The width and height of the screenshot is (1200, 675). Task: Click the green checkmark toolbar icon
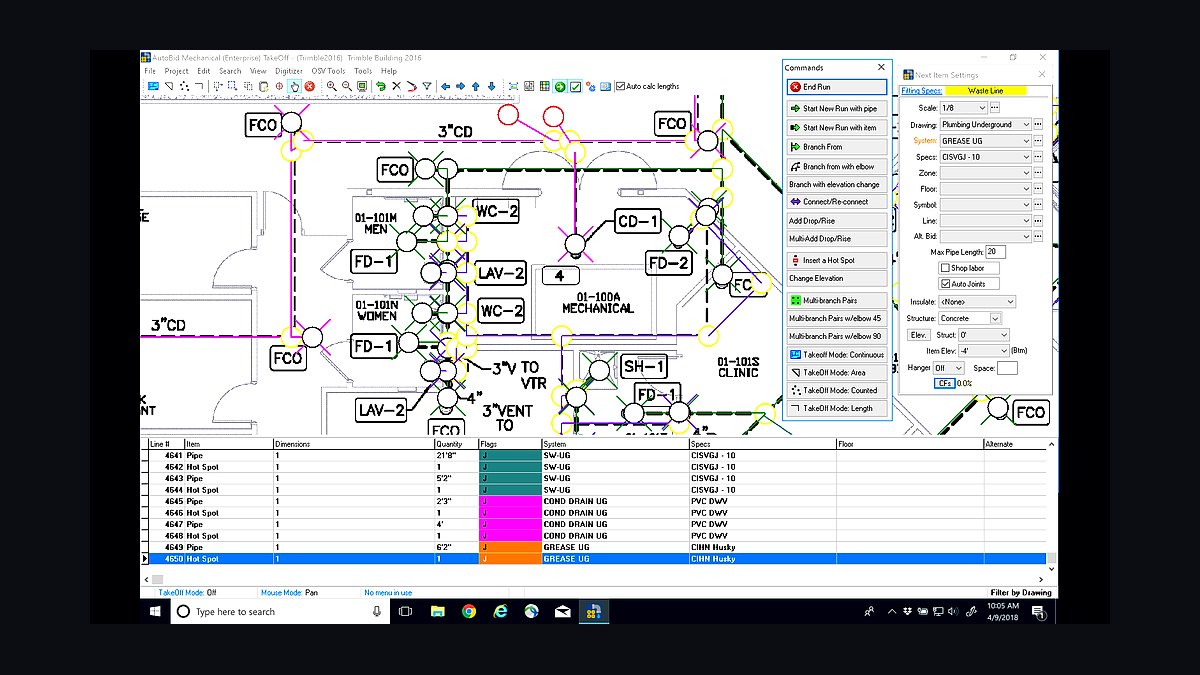(x=574, y=86)
